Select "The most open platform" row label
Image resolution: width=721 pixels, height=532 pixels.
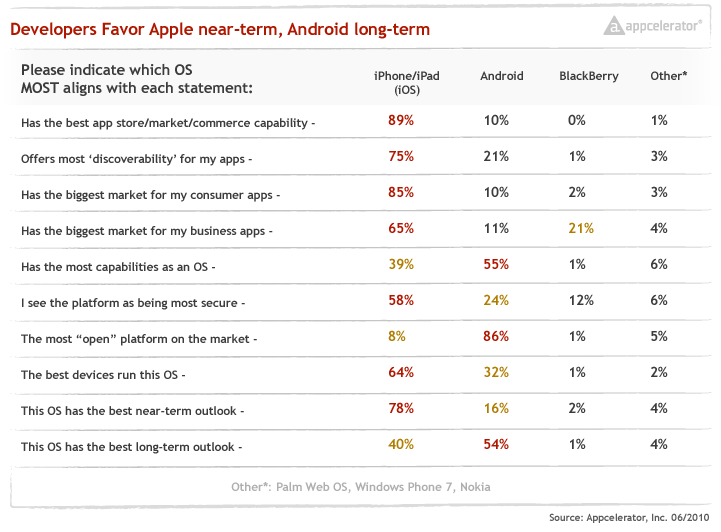[x=139, y=340]
